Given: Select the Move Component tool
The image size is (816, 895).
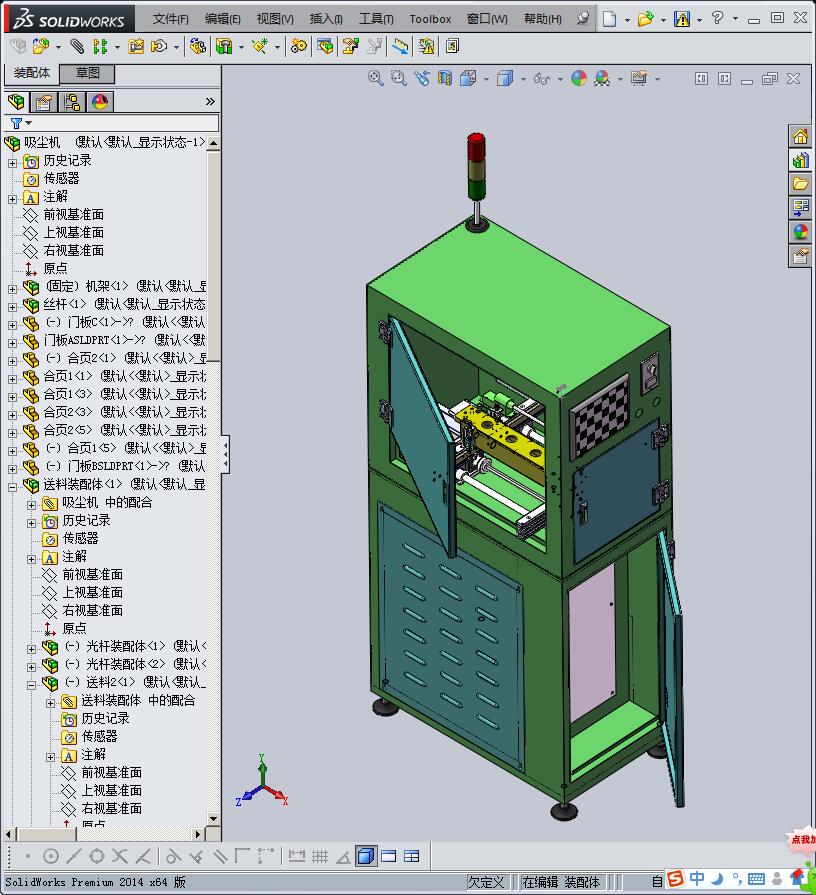Looking at the screenshot, I should pos(159,46).
